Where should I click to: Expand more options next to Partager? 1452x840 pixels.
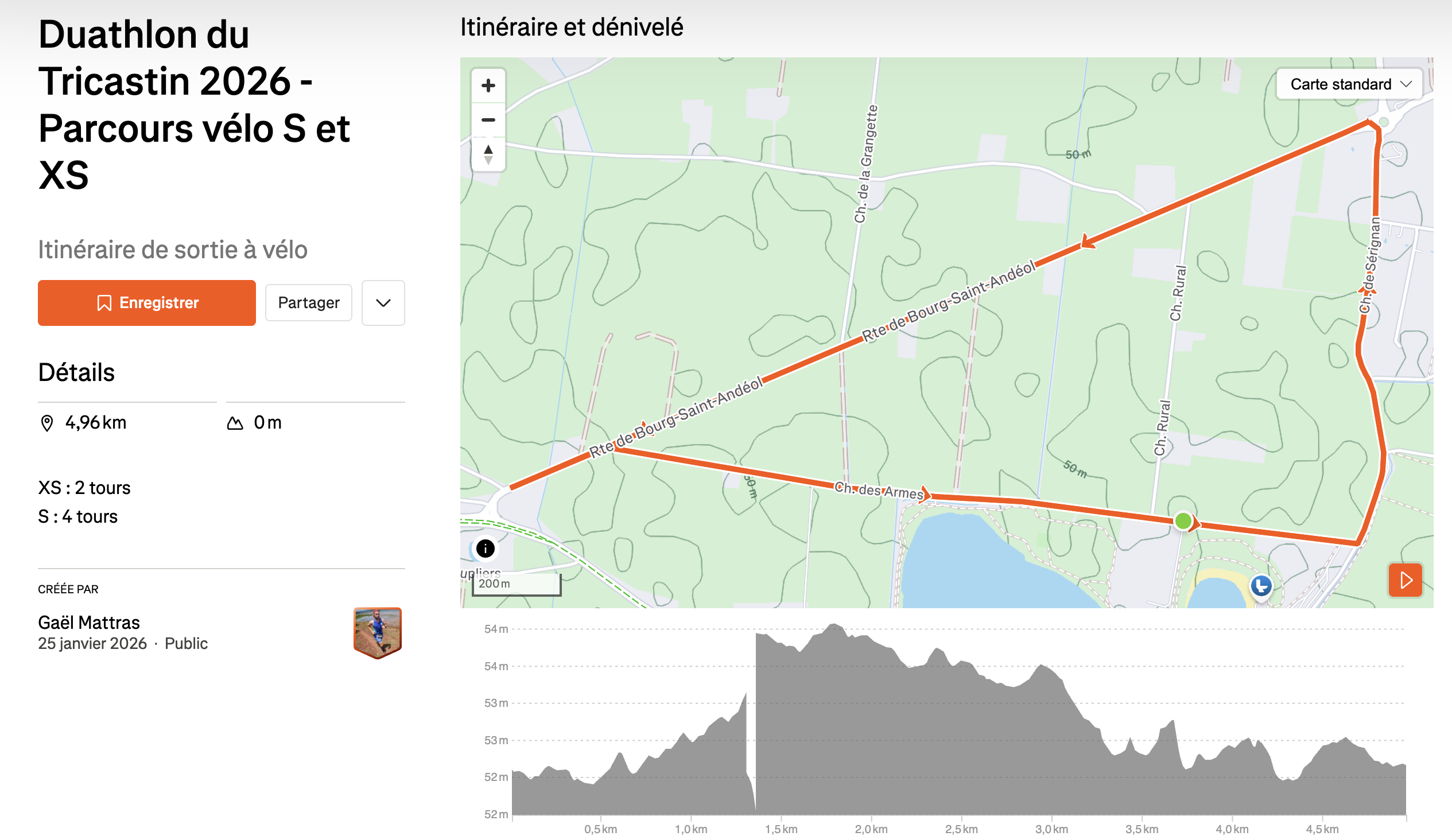click(383, 303)
